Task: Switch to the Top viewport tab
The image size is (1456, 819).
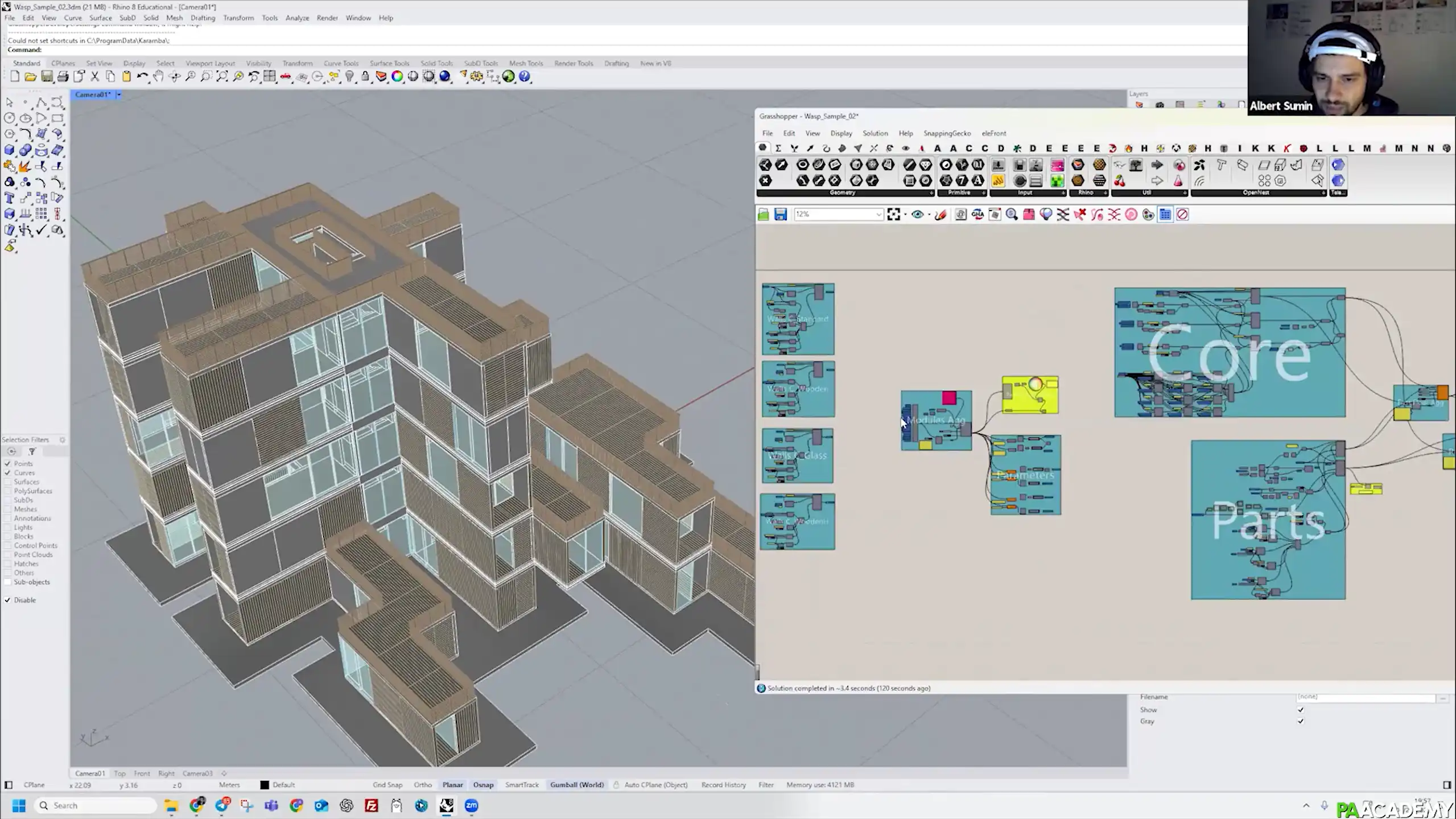Action: point(120,773)
